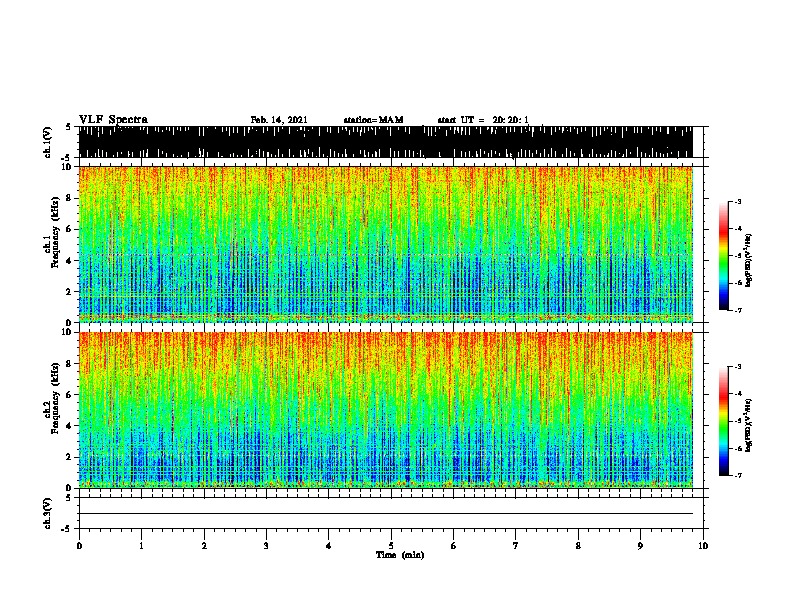Click the 0 kHz tick on ch.2 frequency axis

(70, 488)
